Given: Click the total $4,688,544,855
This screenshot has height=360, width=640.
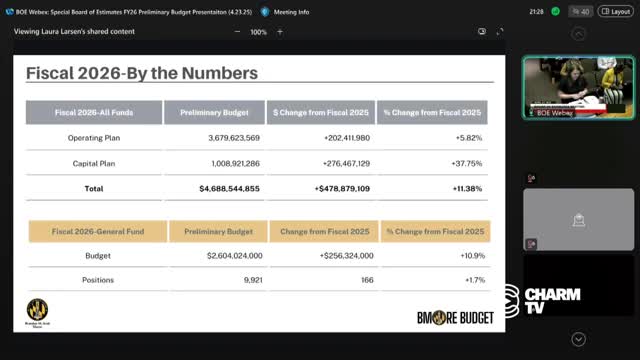Looking at the screenshot, I should 229,189.
